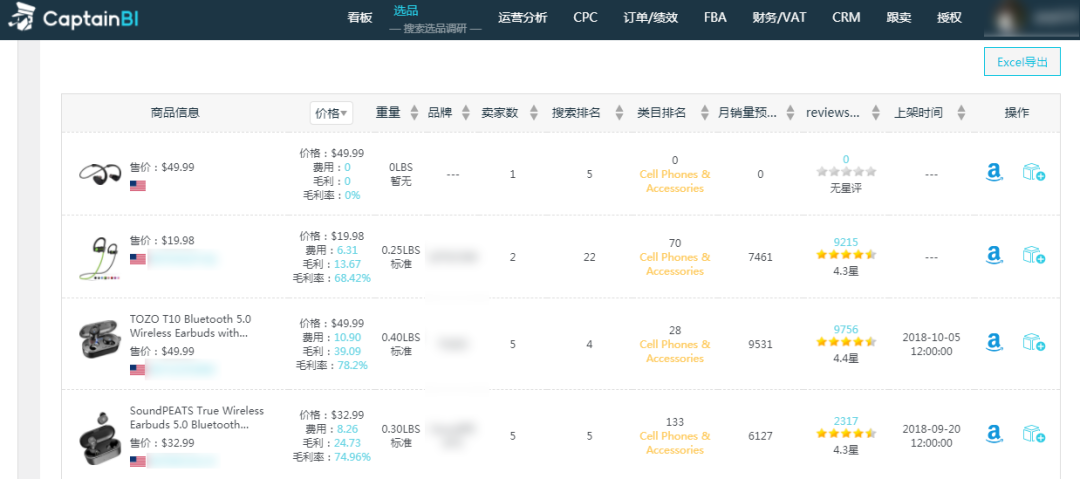Open the CPC menu item
1080x479 pixels.
click(x=585, y=18)
